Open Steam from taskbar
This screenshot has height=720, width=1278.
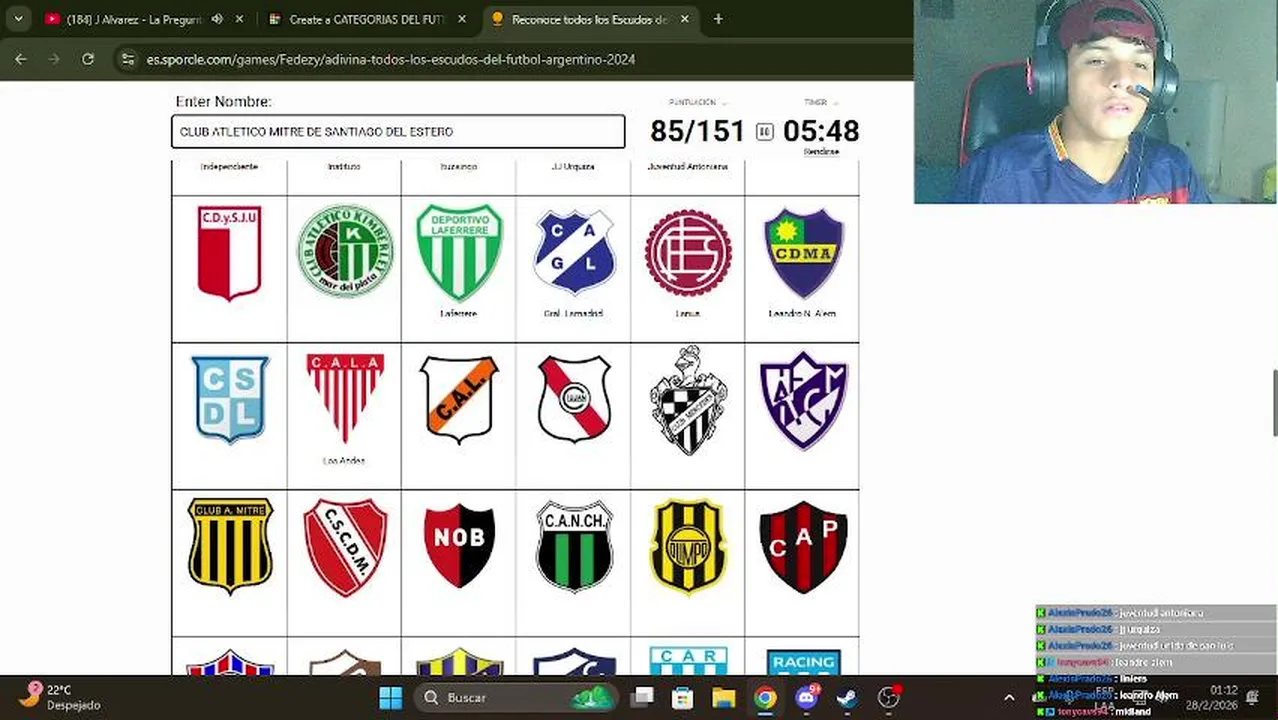847,697
